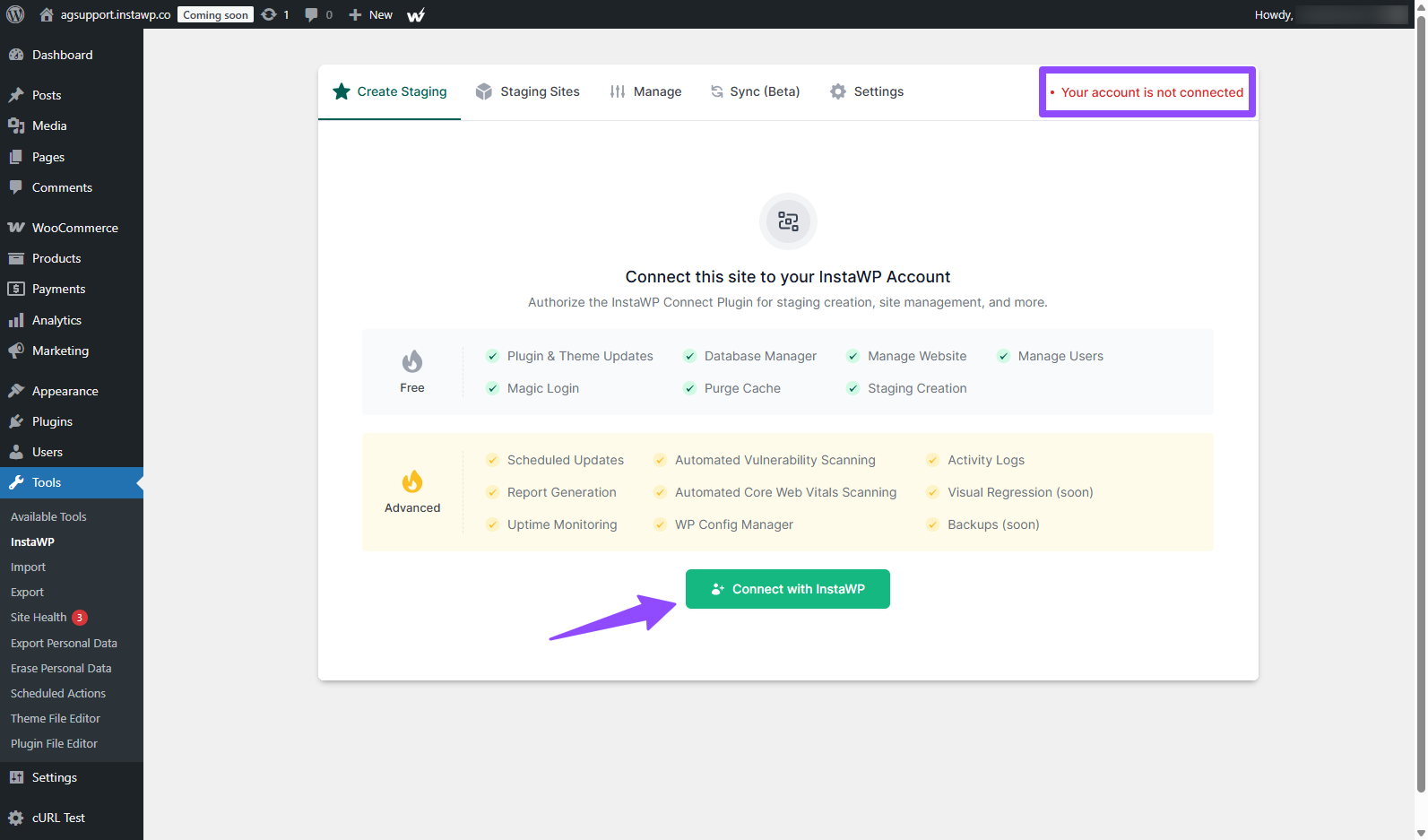Screen dimensions: 1428x840
Task: Click the Free plan flame icon
Action: (x=412, y=361)
